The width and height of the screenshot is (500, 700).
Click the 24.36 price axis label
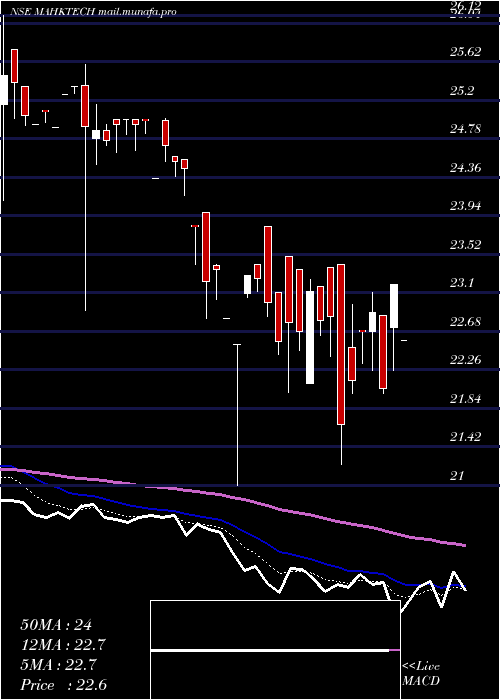click(x=466, y=168)
